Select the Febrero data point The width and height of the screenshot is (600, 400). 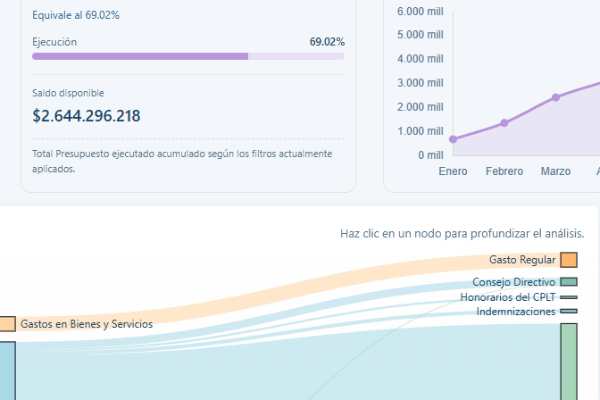(504, 123)
